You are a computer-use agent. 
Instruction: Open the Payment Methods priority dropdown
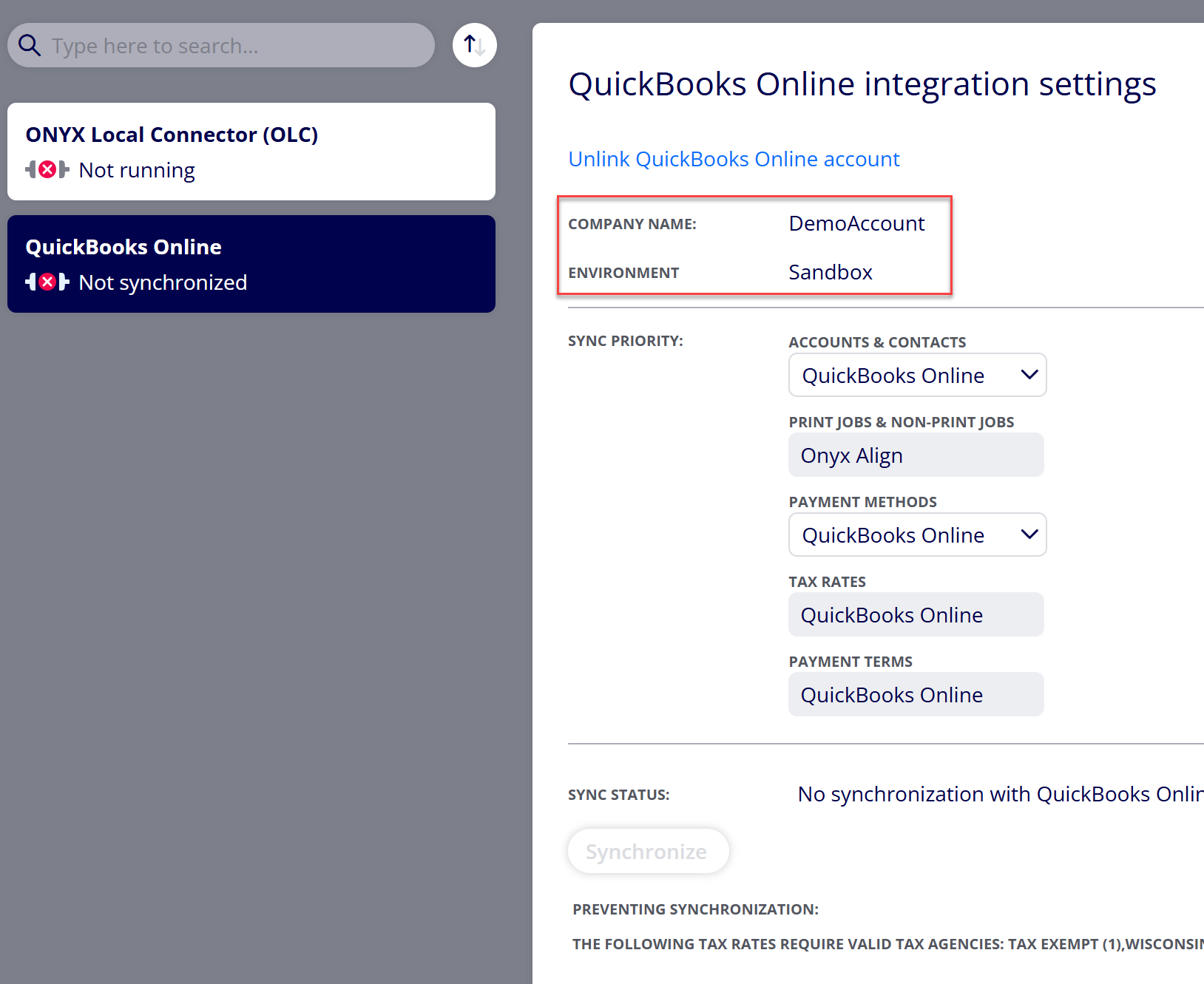(917, 535)
